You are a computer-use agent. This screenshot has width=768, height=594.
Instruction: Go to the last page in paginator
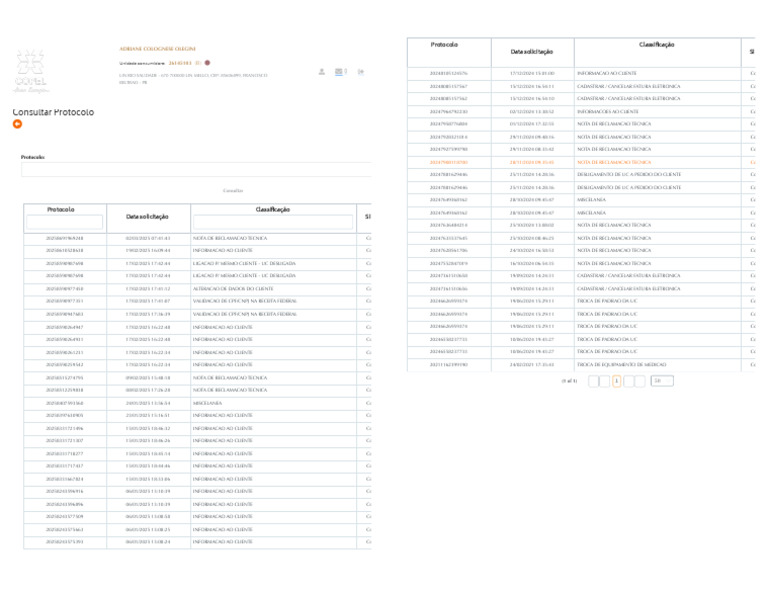640,381
